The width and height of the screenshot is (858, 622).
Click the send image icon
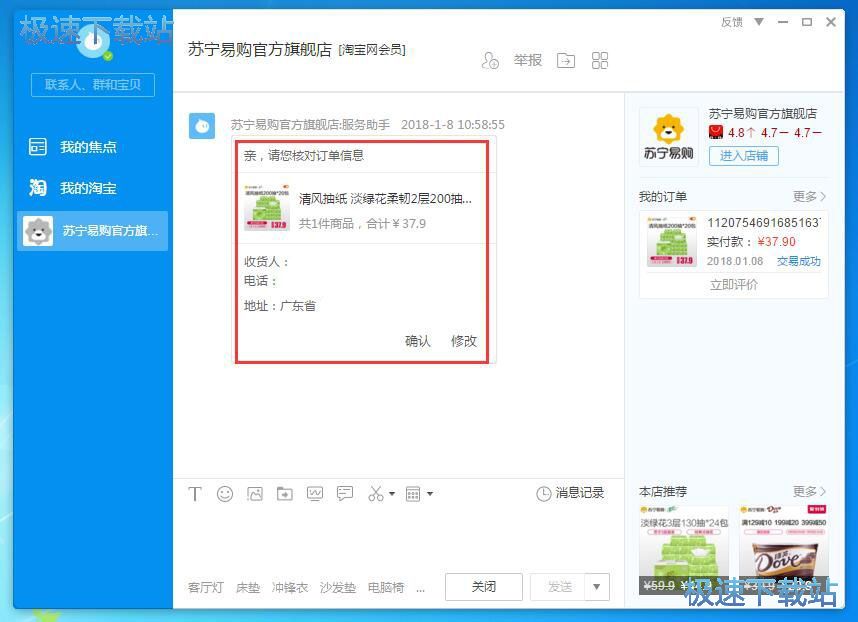click(255, 493)
